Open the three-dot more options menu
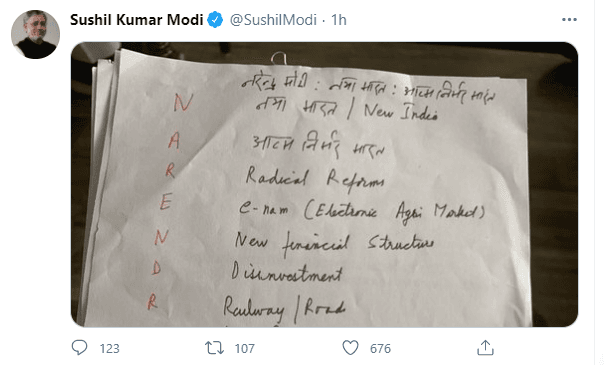The width and height of the screenshot is (604, 365). pyautogui.click(x=569, y=20)
